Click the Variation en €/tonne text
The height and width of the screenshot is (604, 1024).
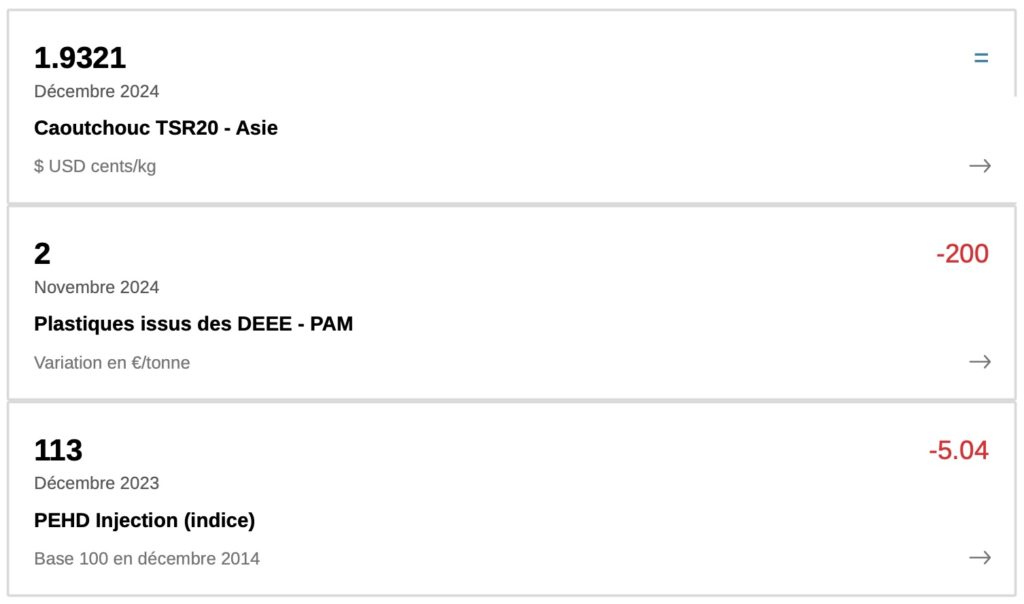click(112, 362)
